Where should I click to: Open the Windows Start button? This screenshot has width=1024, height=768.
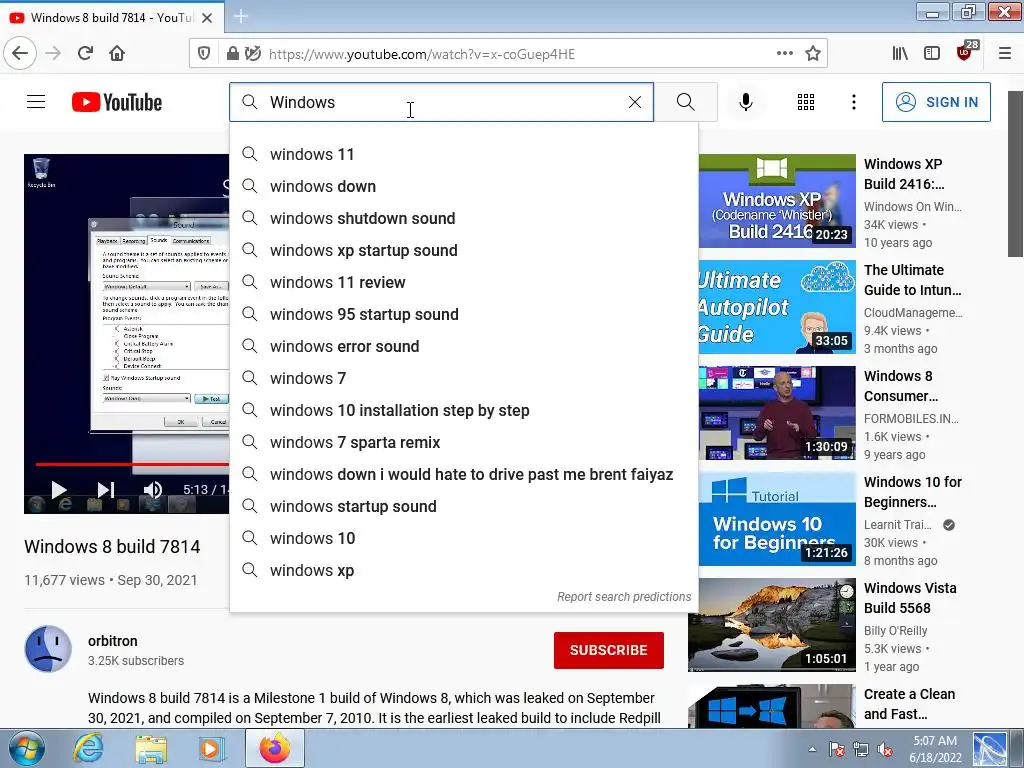[x=27, y=748]
